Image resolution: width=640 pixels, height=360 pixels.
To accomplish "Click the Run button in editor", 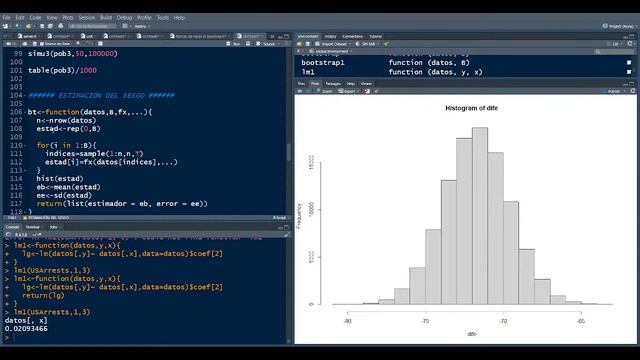I will tap(233, 44).
